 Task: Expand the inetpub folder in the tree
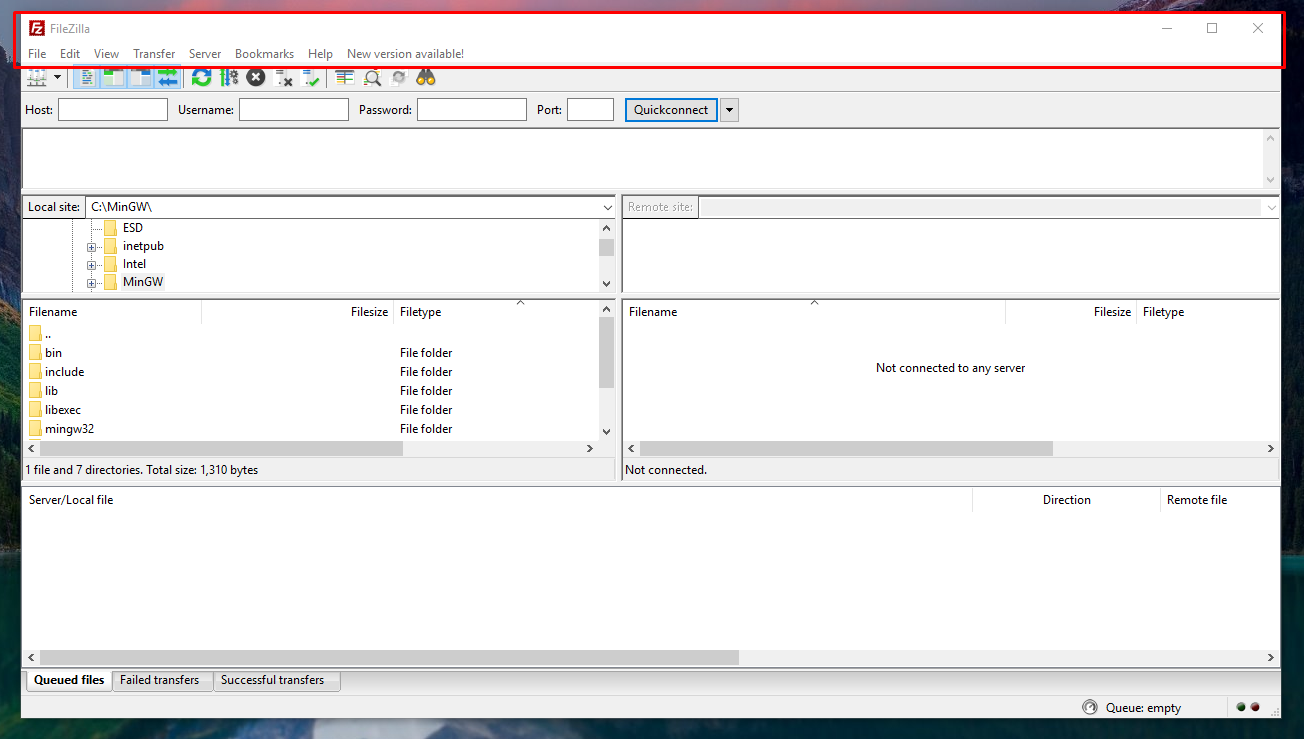pos(90,245)
